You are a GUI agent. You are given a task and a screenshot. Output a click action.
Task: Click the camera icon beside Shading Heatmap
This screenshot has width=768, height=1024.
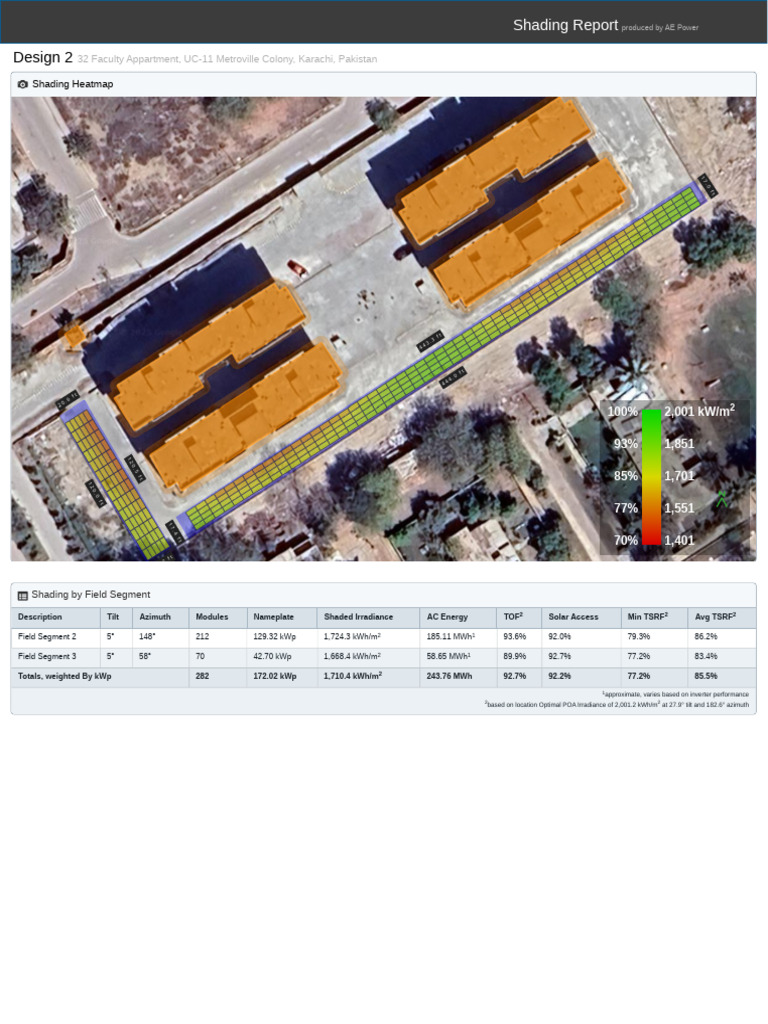coord(23,84)
